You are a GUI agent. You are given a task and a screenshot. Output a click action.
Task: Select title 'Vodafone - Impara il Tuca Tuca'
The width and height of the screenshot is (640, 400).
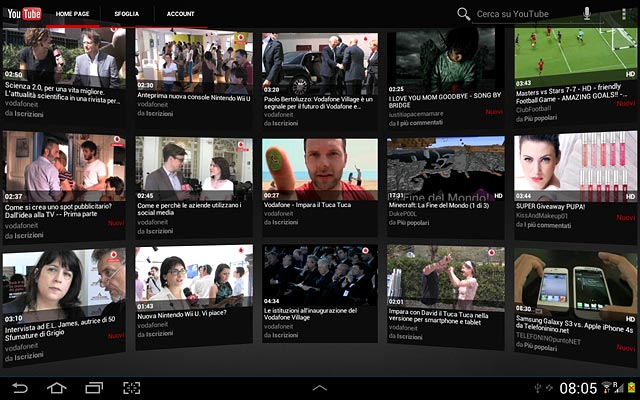pyautogui.click(x=307, y=205)
